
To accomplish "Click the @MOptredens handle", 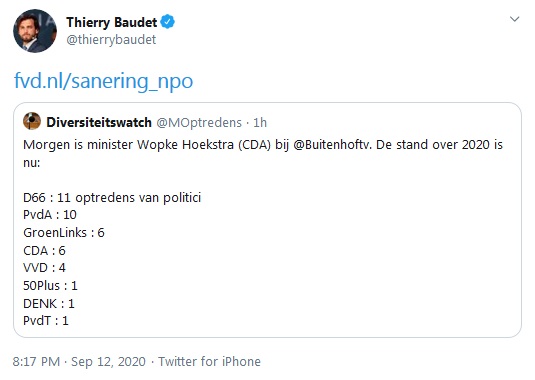I will (199, 122).
